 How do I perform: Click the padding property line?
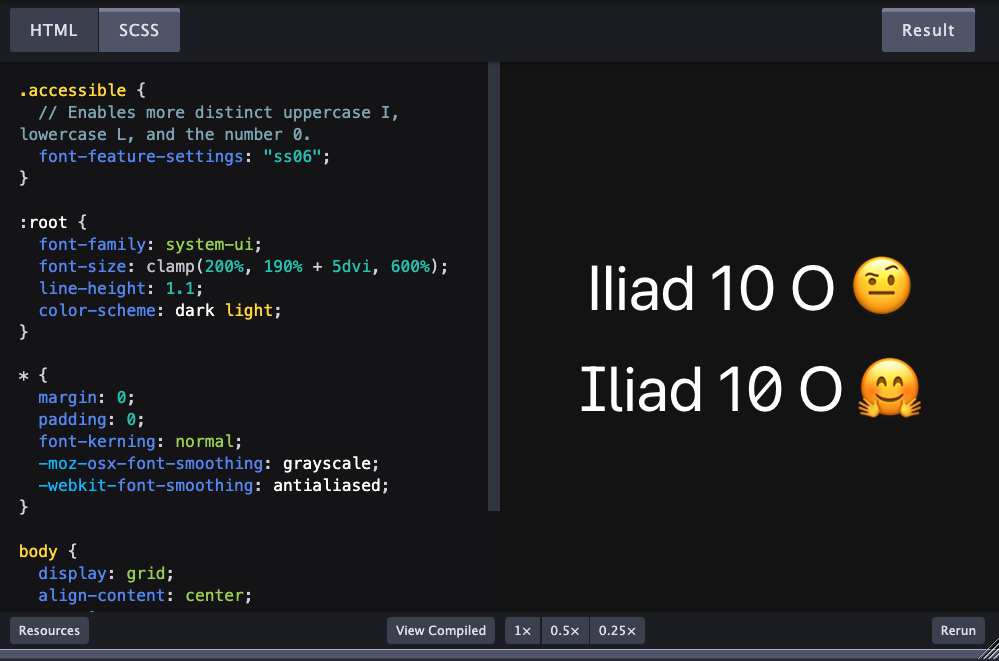pos(91,419)
